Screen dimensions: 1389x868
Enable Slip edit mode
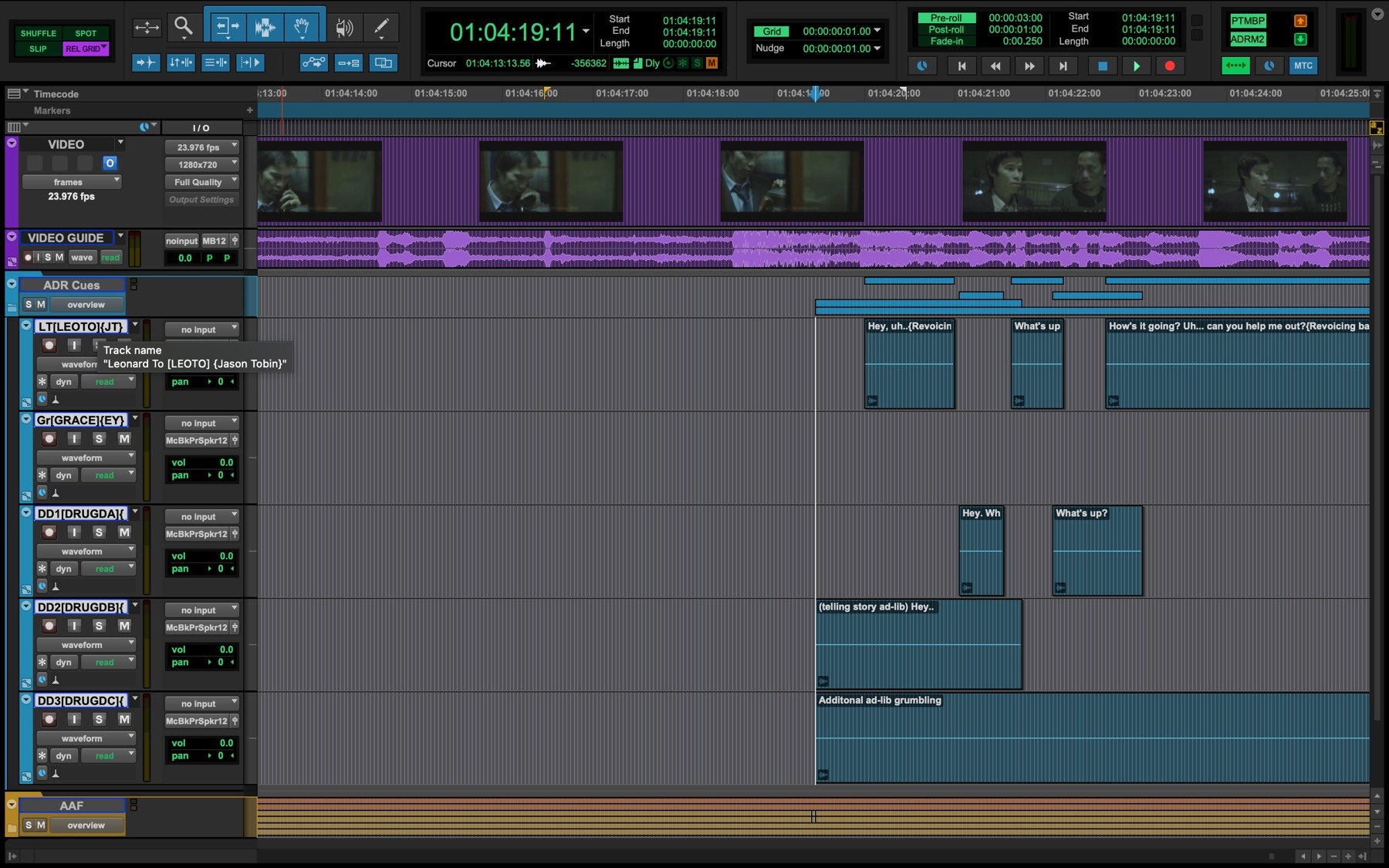pos(39,49)
